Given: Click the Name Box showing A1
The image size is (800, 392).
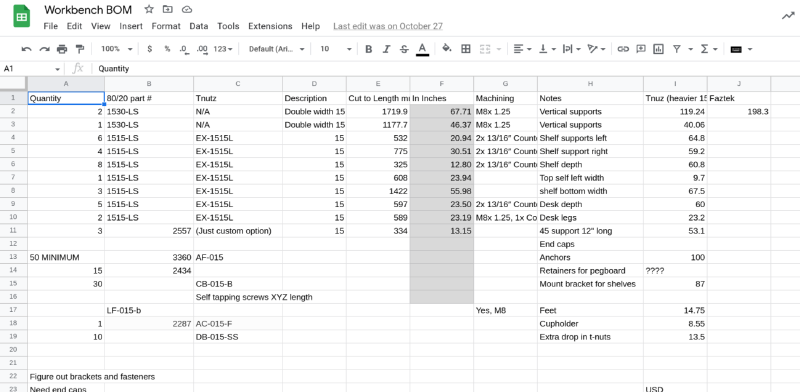Looking at the screenshot, I should coord(32,68).
